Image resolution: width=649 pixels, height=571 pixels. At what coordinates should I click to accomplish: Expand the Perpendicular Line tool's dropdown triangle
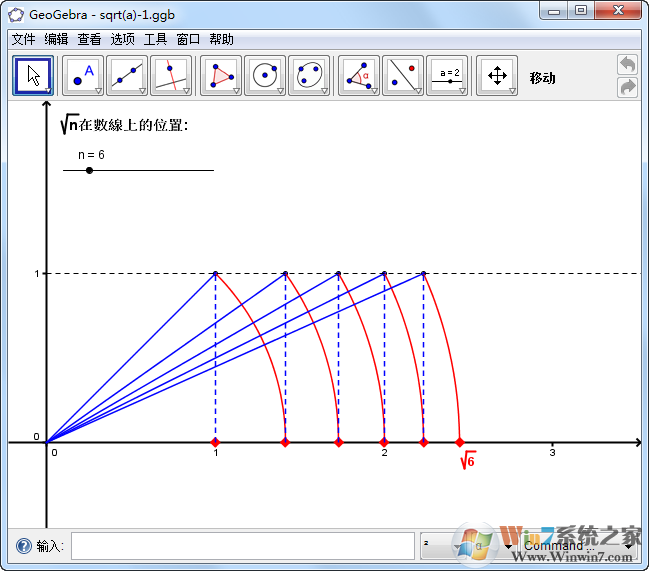click(x=186, y=91)
